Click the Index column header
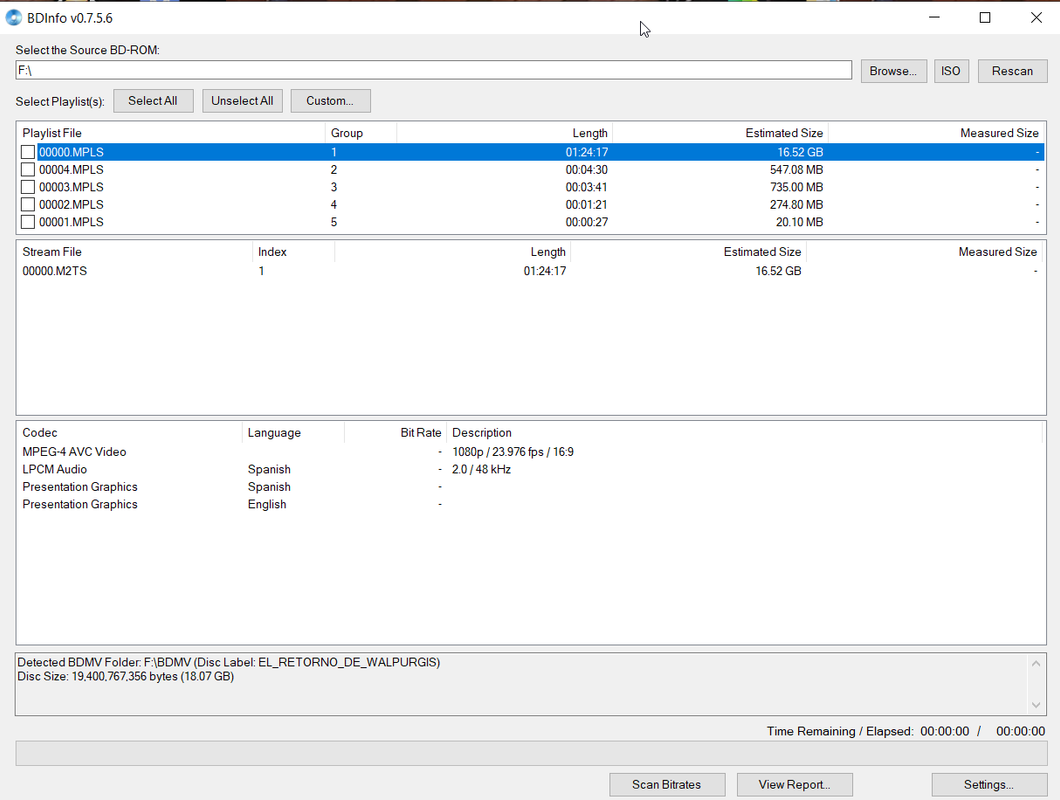Image resolution: width=1060 pixels, height=800 pixels. (293, 252)
